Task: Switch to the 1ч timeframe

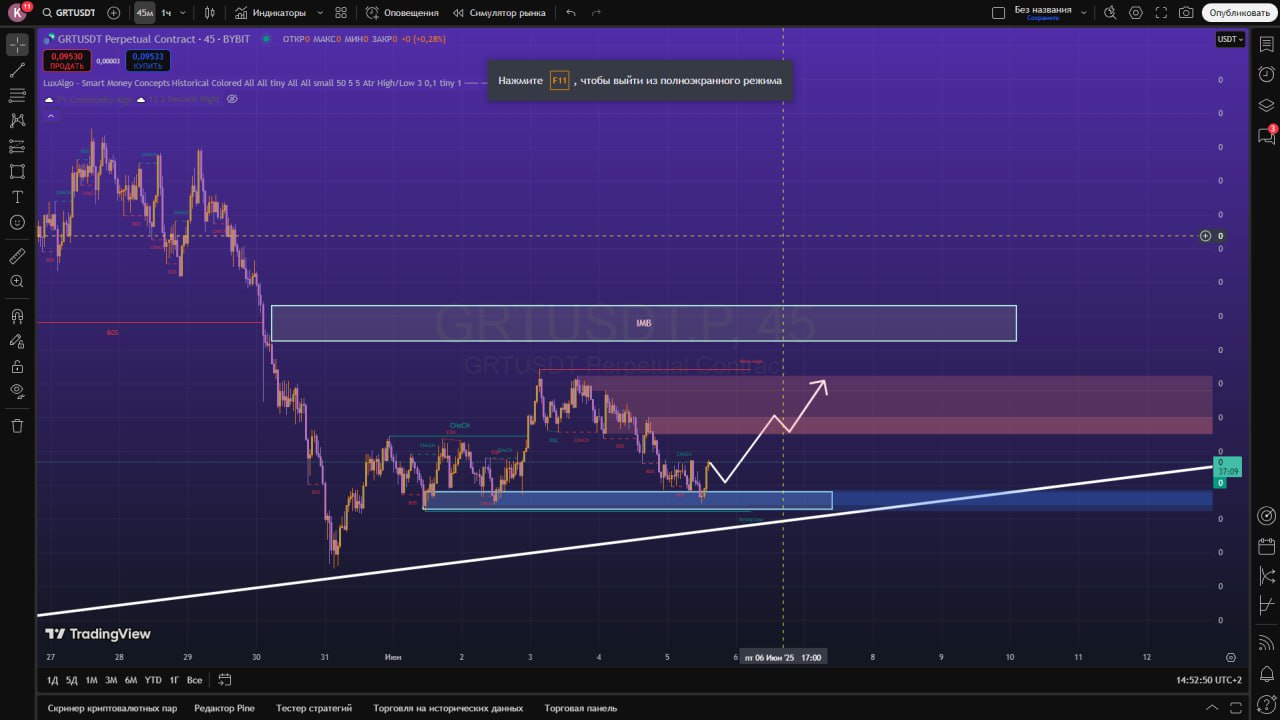Action: pyautogui.click(x=166, y=13)
